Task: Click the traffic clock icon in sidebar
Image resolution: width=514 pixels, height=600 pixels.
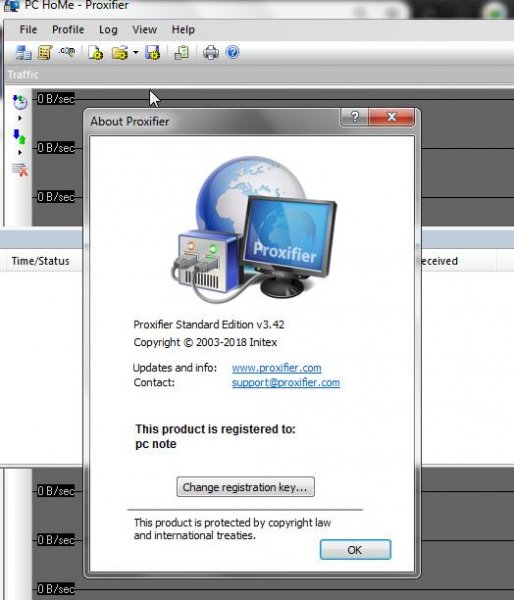Action: point(20,102)
